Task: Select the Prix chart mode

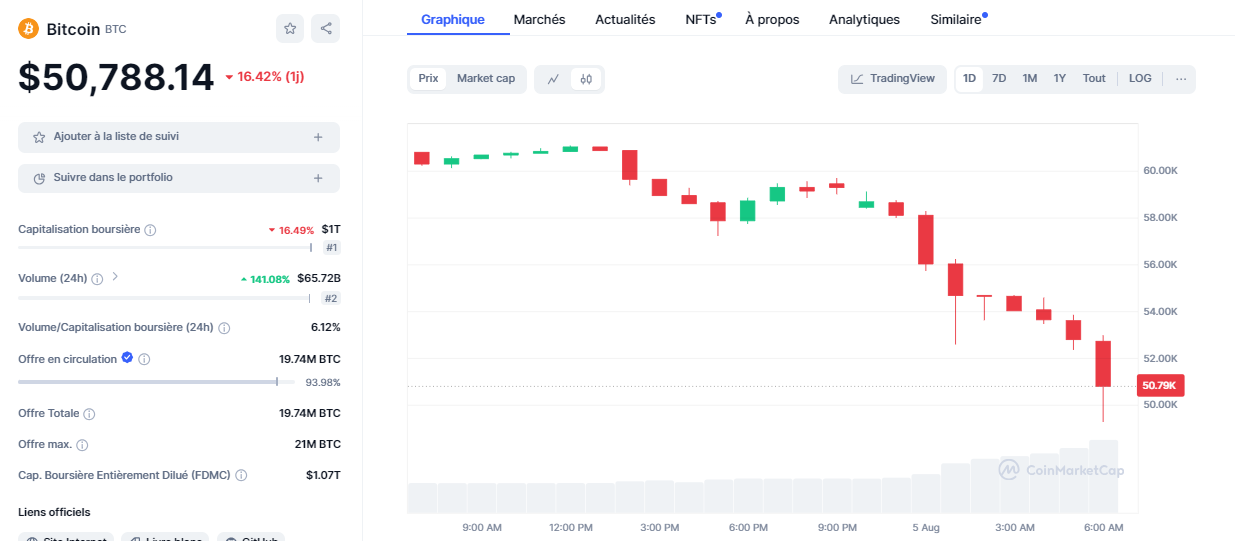Action: pos(428,78)
